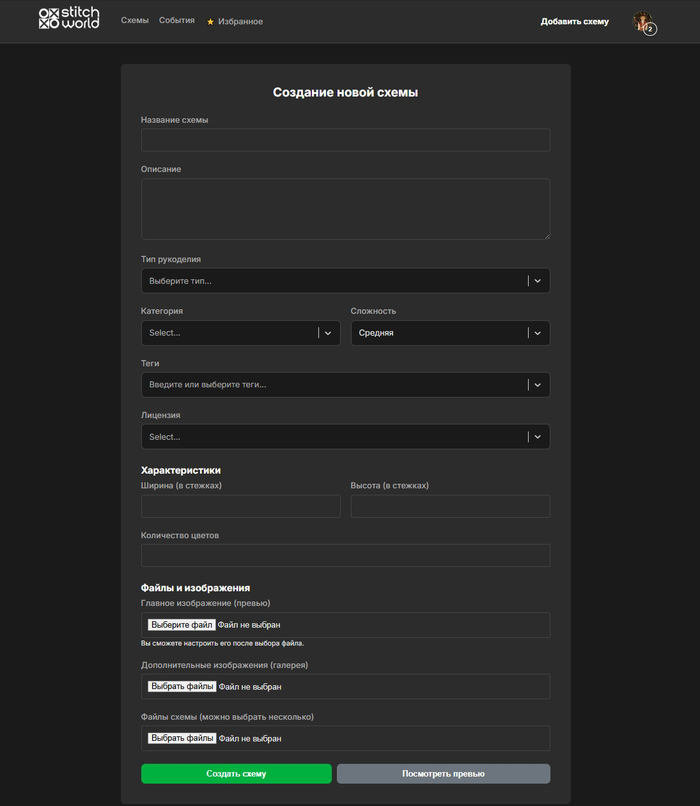The width and height of the screenshot is (700, 806).
Task: Click into the Описание text area
Action: click(345, 209)
